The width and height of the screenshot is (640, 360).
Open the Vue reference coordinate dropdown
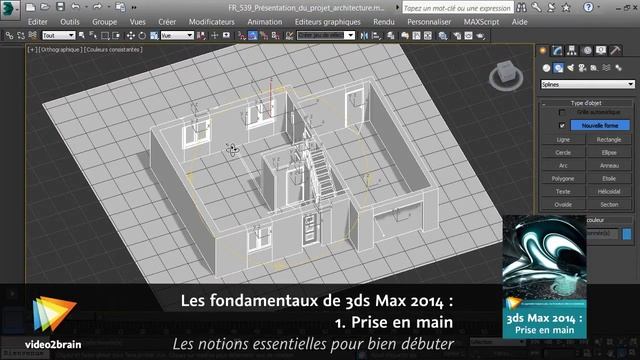pyautogui.click(x=177, y=36)
